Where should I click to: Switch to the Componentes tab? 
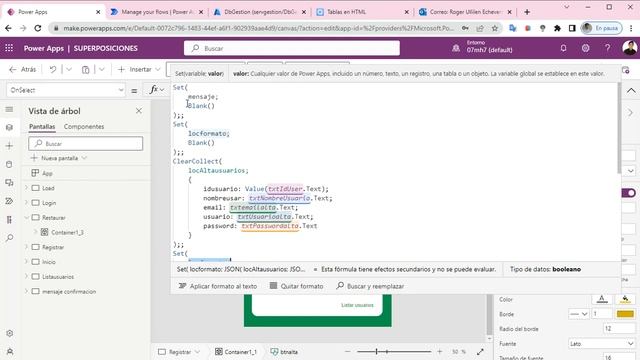point(84,127)
